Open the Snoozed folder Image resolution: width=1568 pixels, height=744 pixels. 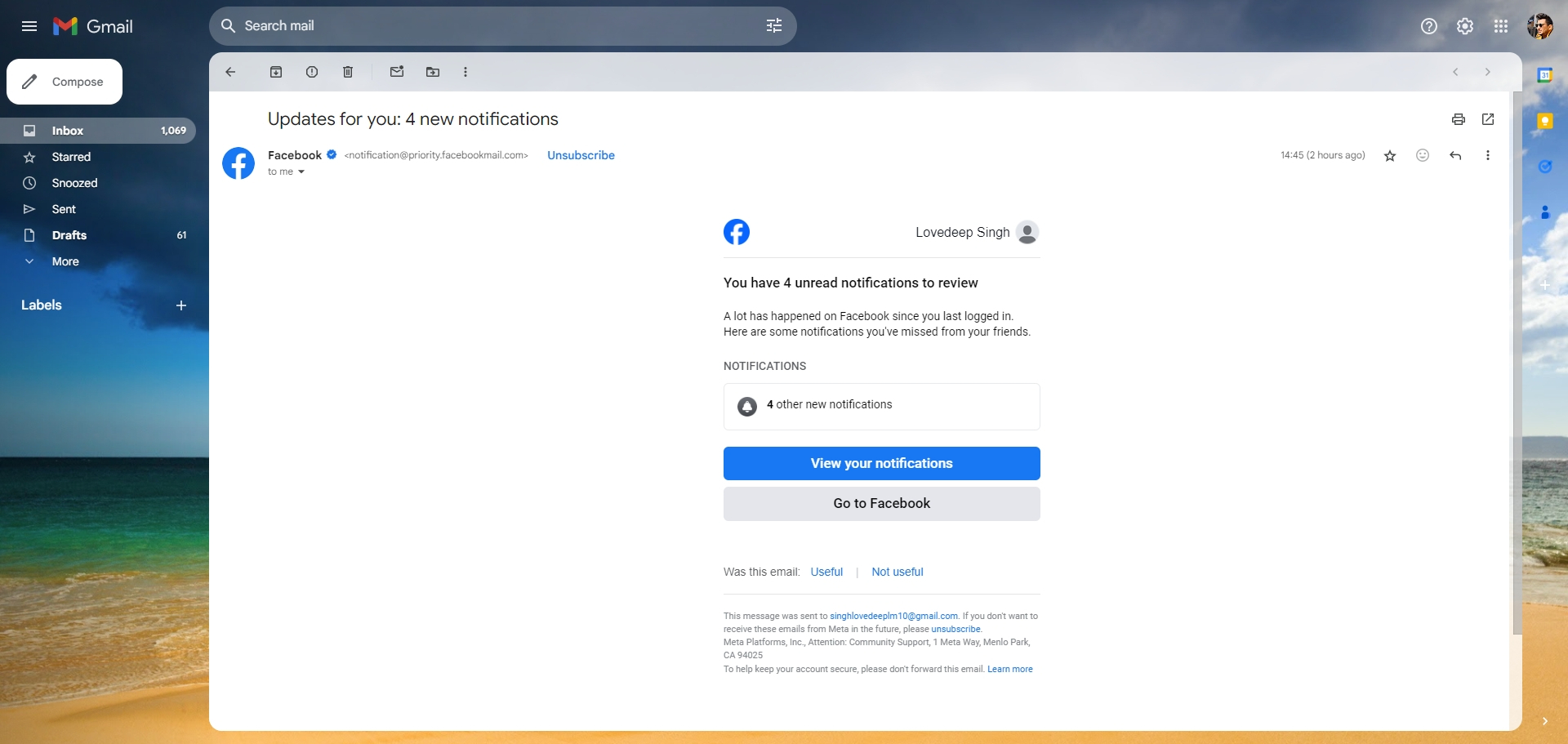[98, 183]
